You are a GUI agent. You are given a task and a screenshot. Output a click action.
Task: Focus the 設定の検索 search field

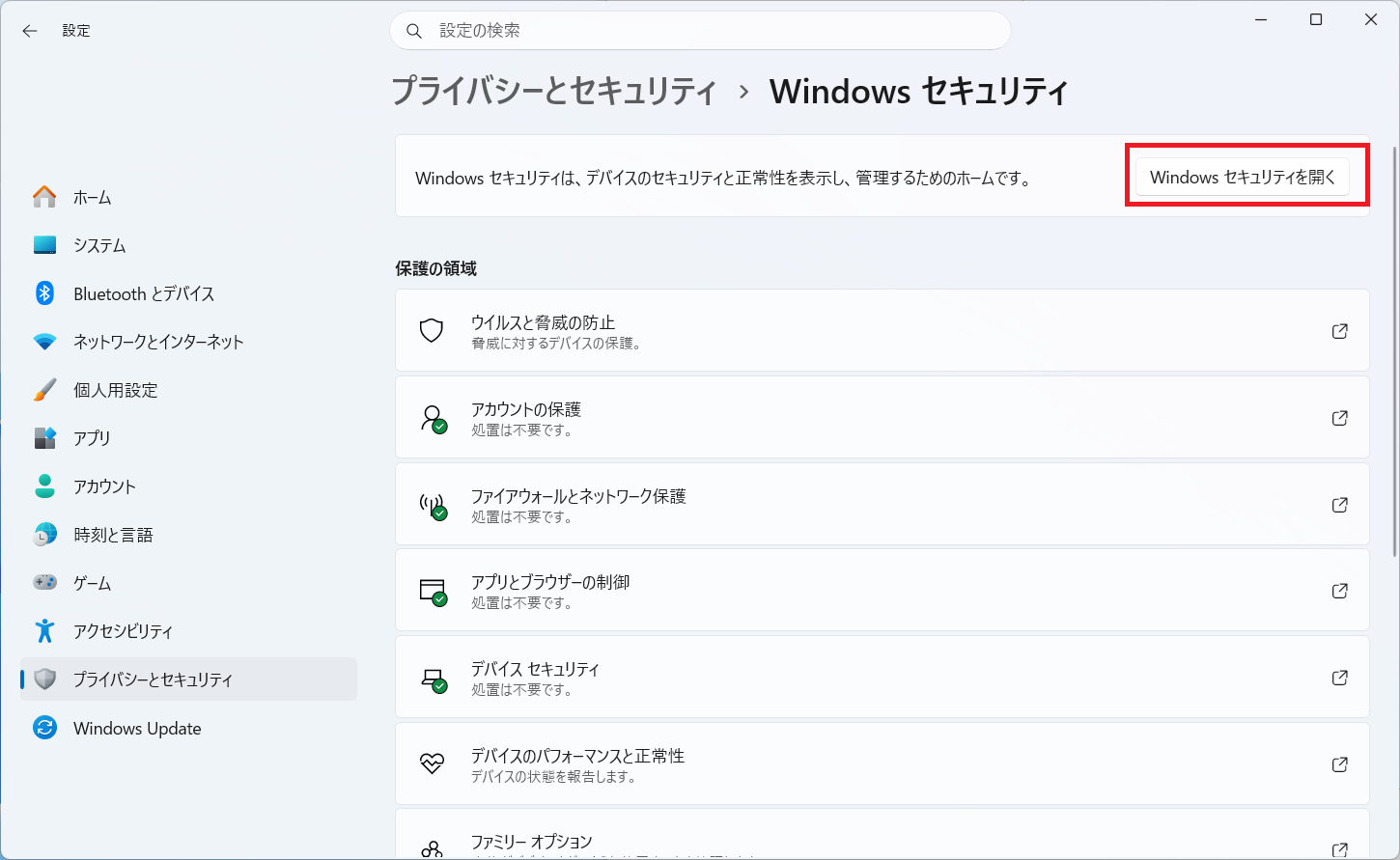(700, 31)
